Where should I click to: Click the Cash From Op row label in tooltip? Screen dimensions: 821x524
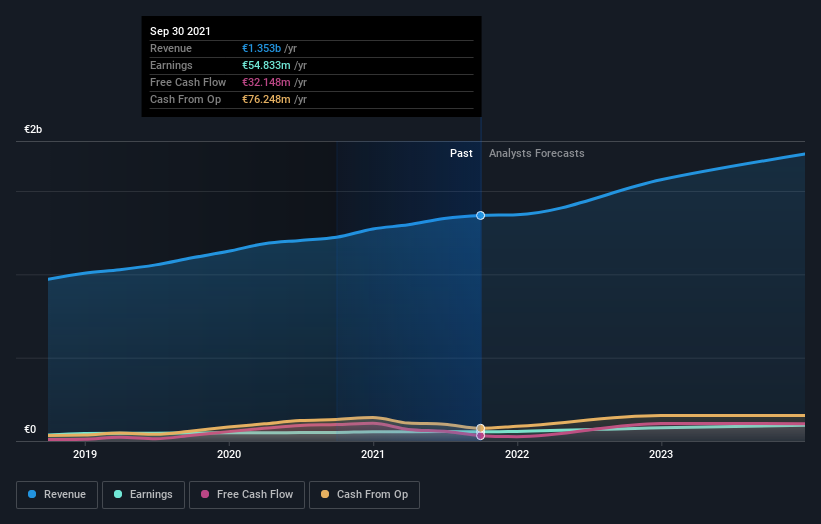tap(185, 99)
